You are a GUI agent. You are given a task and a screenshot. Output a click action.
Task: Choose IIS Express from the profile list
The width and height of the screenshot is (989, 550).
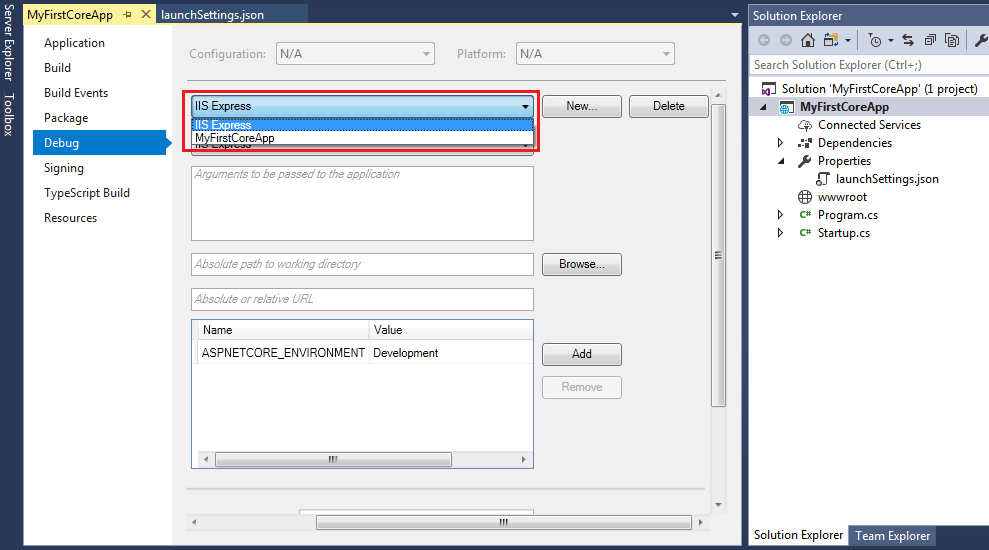point(362,125)
